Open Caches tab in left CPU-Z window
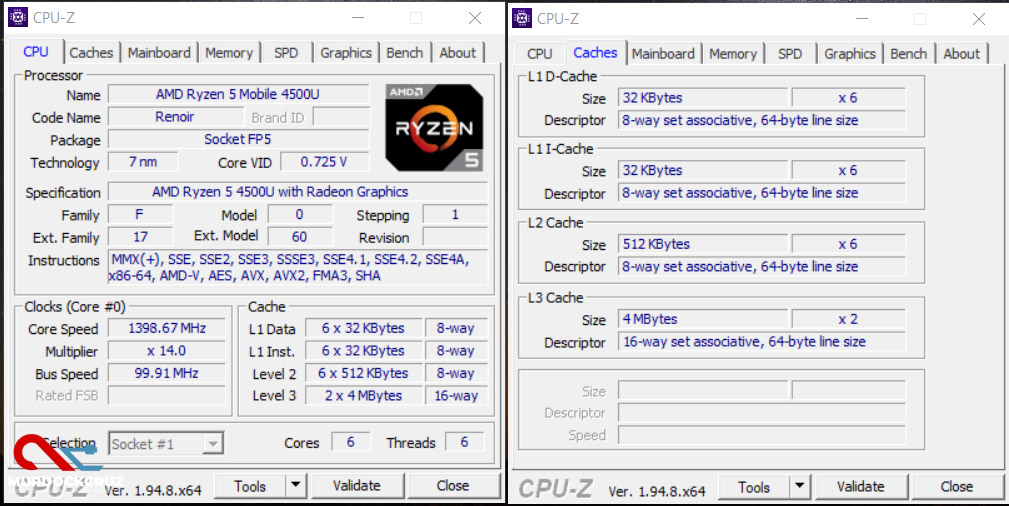Screen dimensions: 1009x506 (91, 53)
